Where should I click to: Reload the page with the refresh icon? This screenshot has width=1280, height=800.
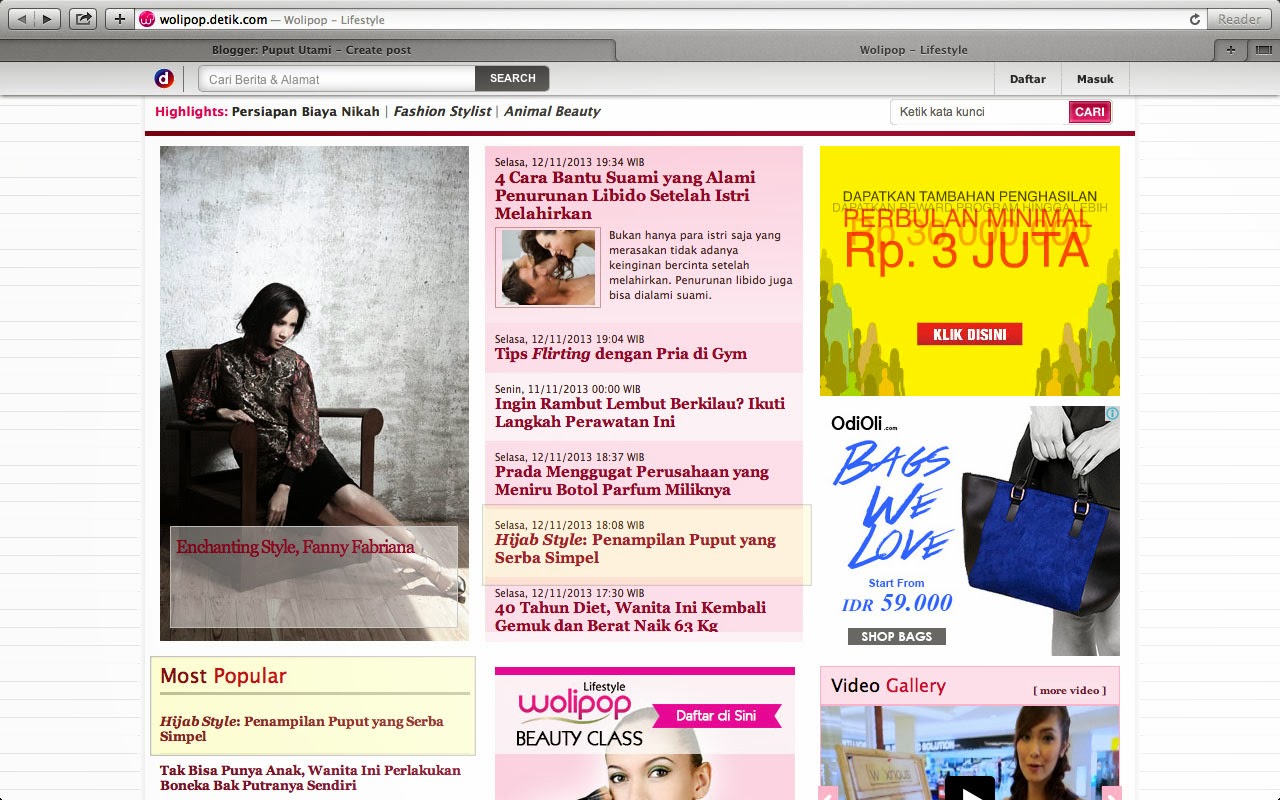[1194, 19]
